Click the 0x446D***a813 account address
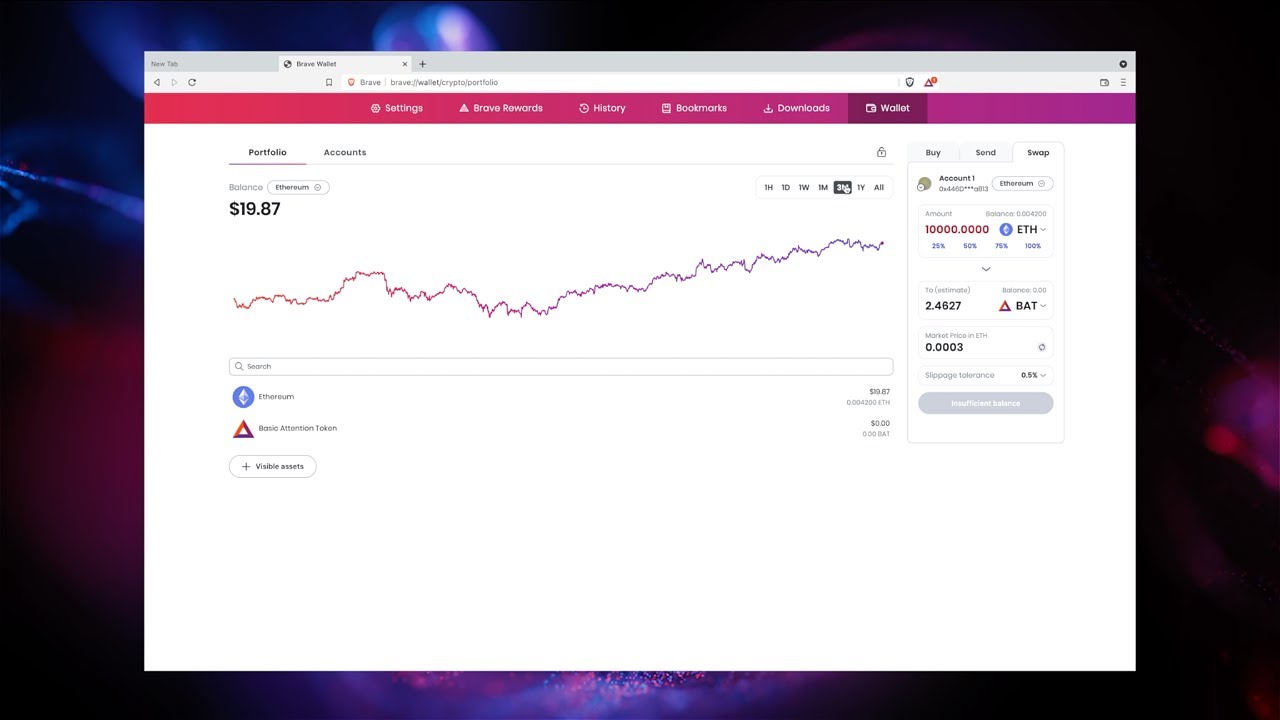The width and height of the screenshot is (1280, 720). [x=963, y=189]
